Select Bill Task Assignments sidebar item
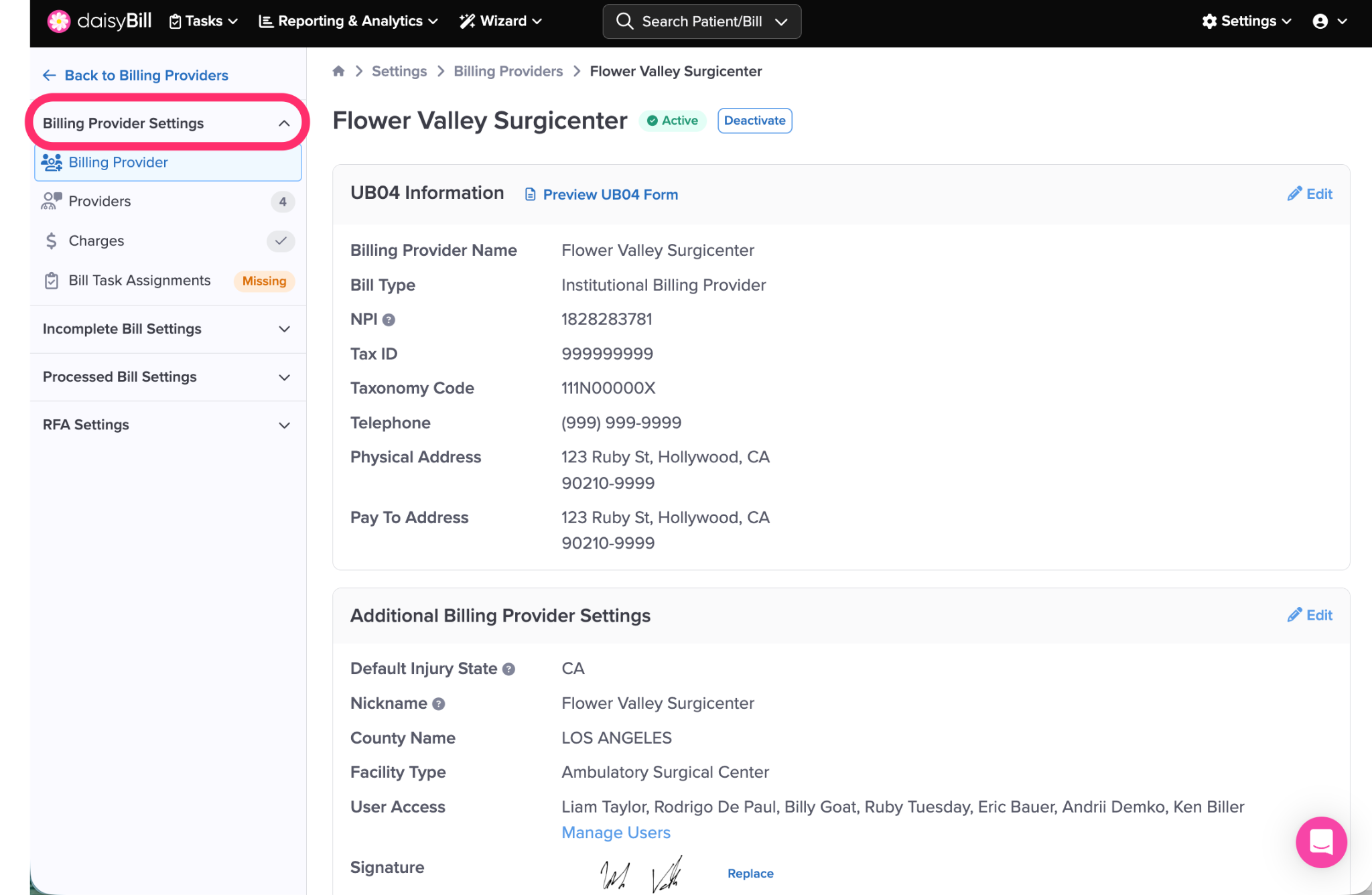 coord(139,281)
